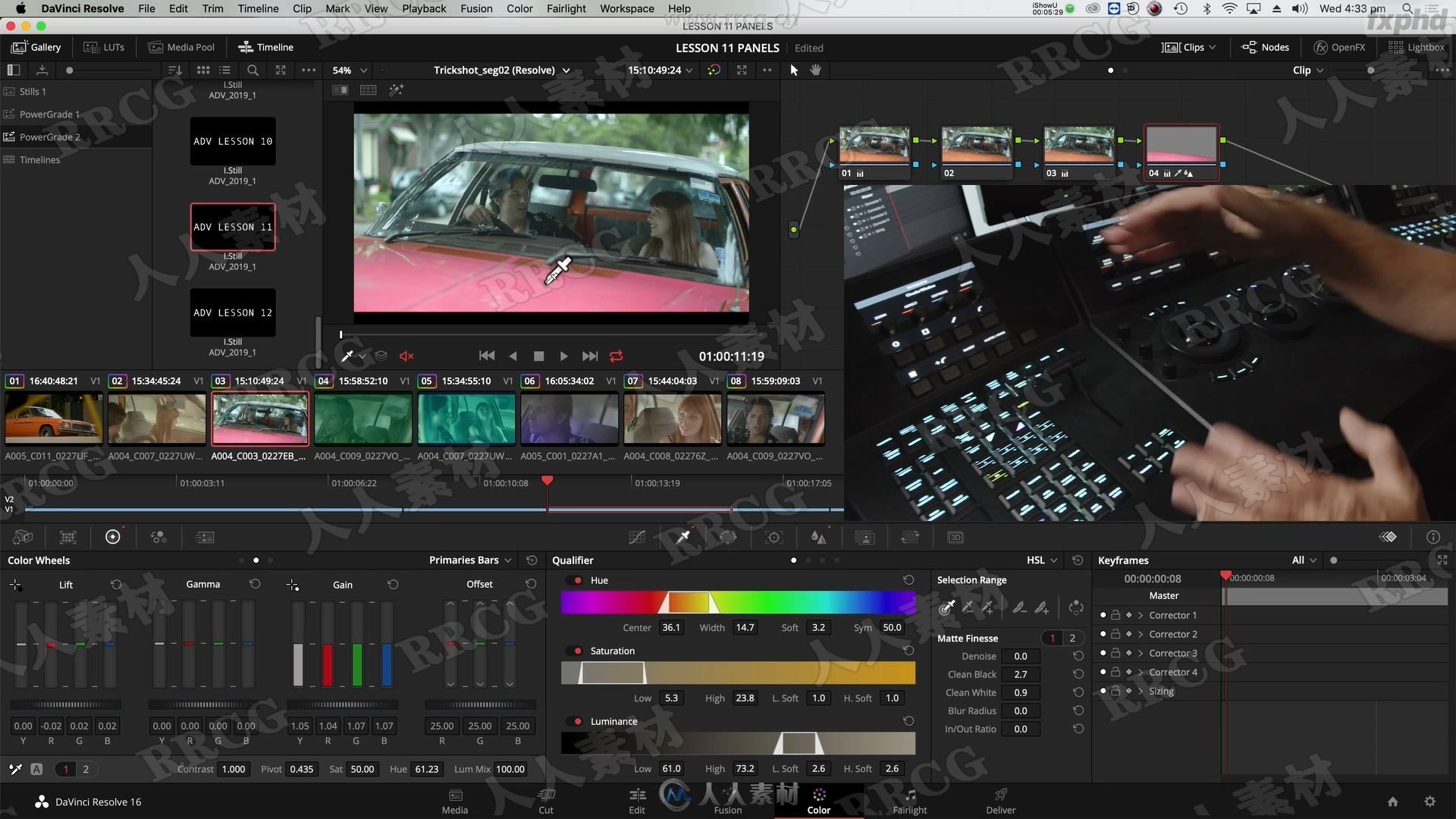Switch to the Edit page

click(x=637, y=801)
